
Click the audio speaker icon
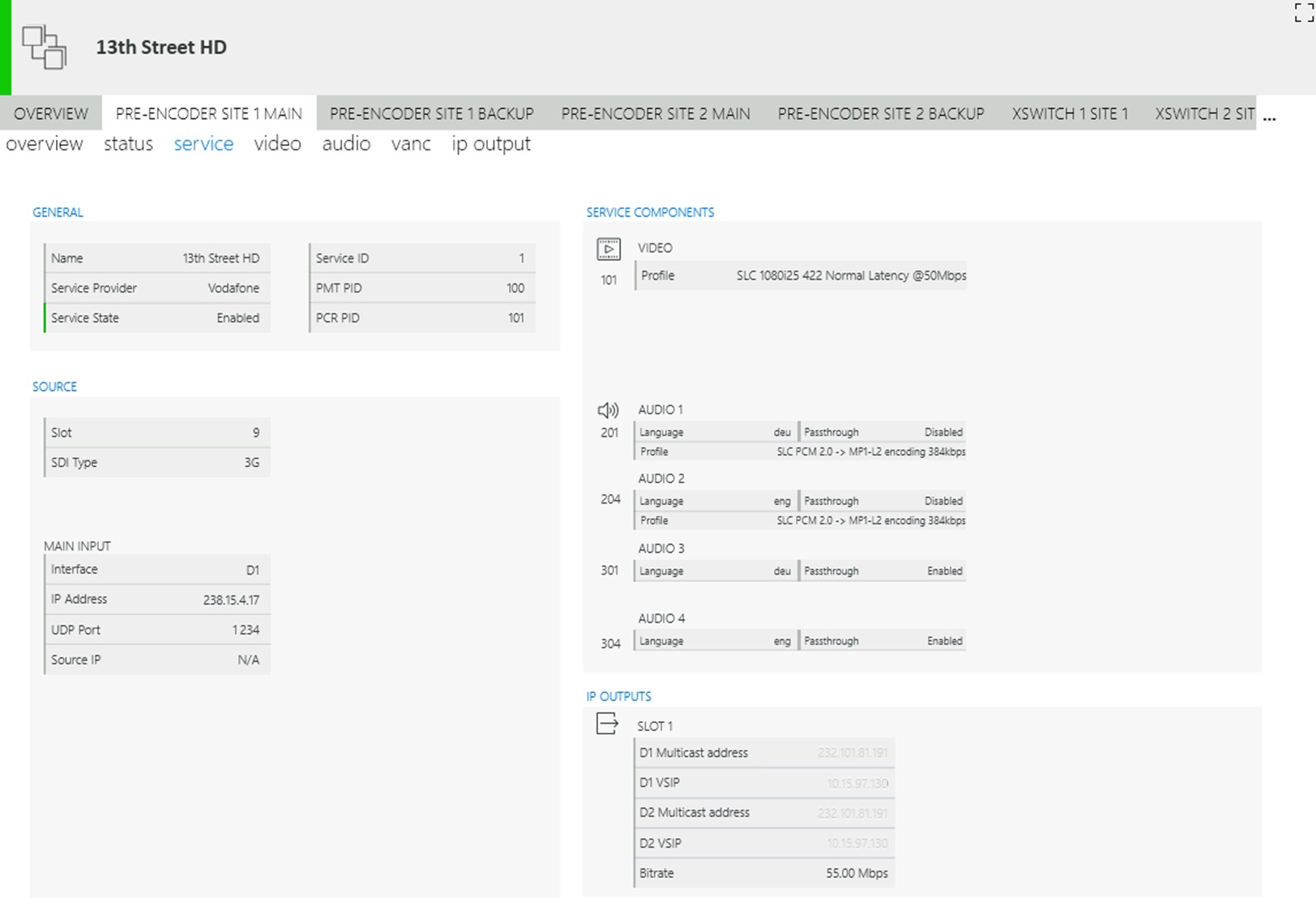coord(608,410)
